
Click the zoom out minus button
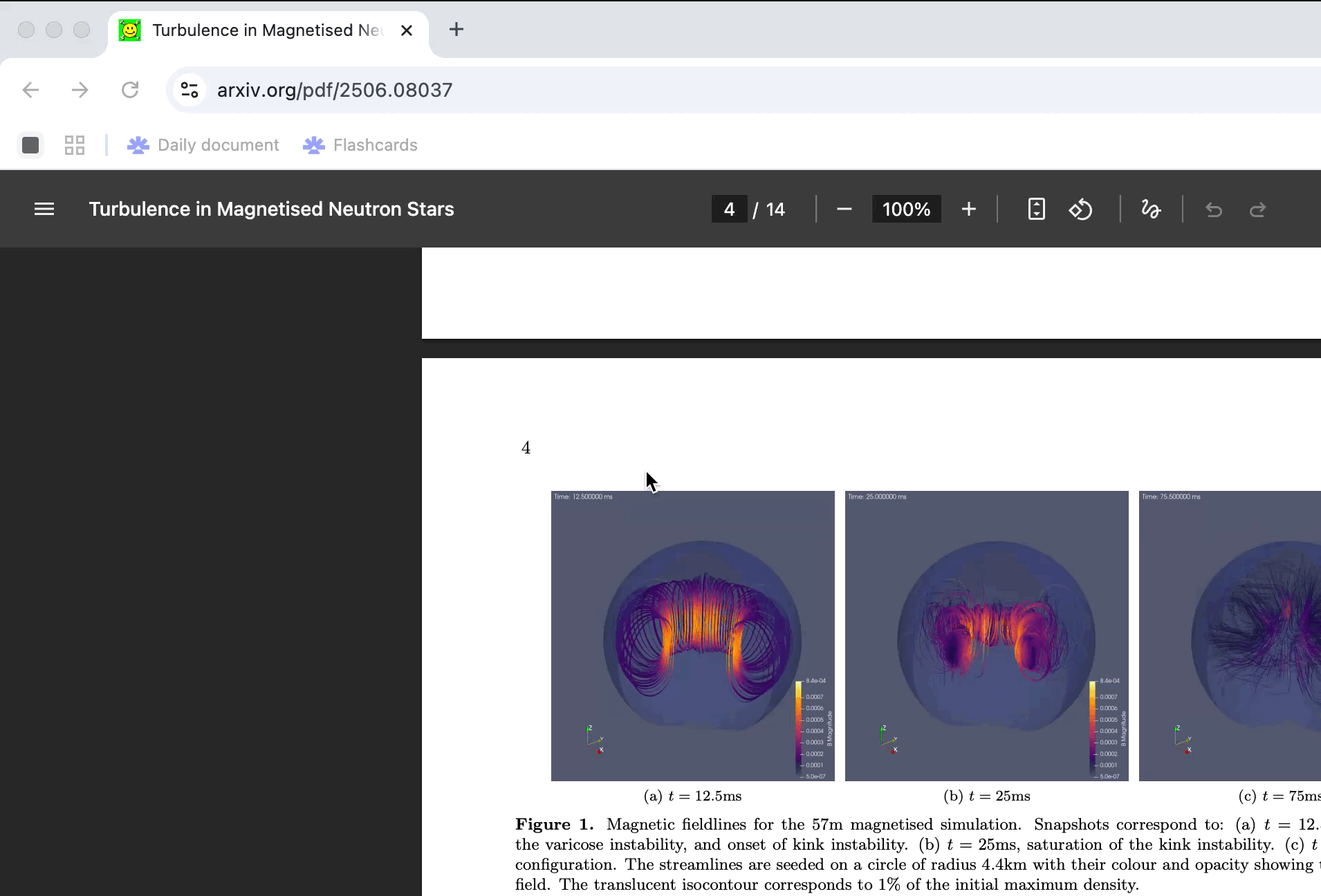point(844,209)
